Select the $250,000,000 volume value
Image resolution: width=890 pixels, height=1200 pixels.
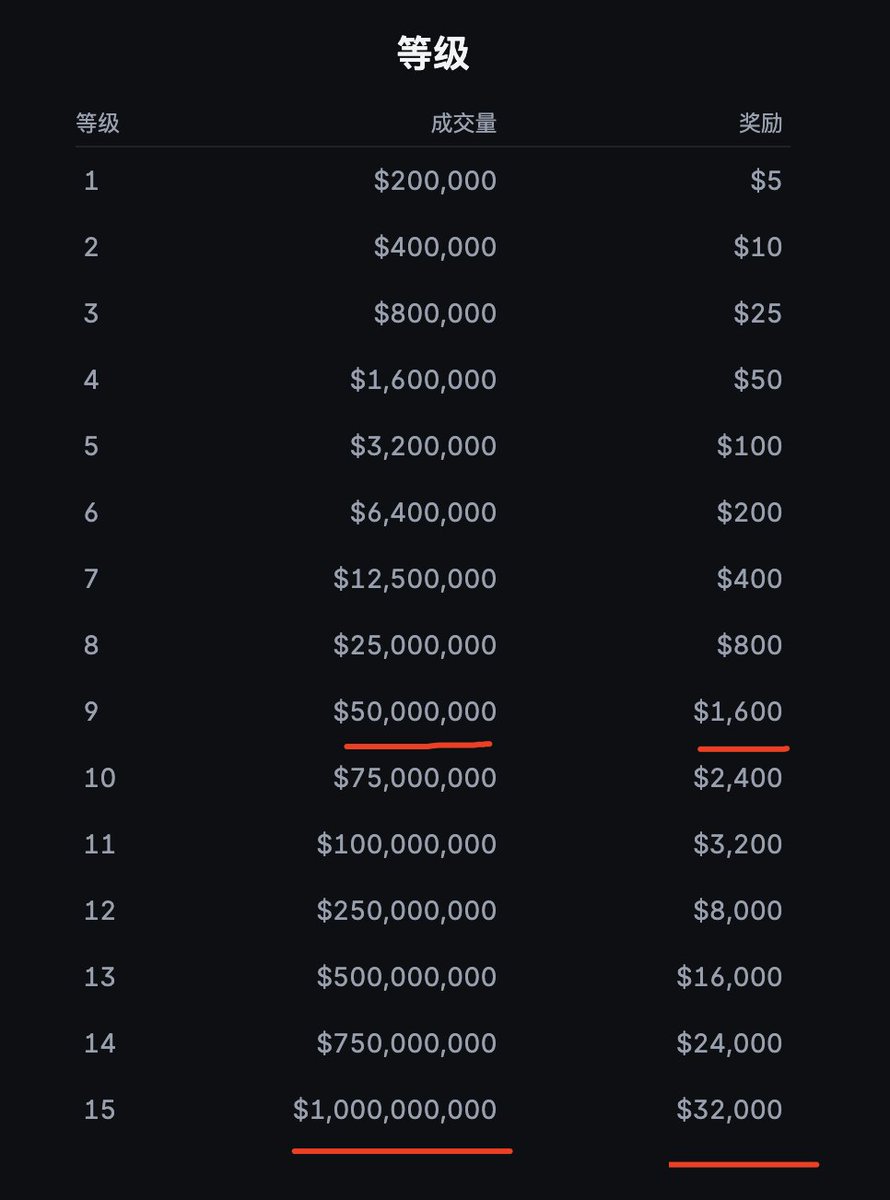(x=407, y=910)
